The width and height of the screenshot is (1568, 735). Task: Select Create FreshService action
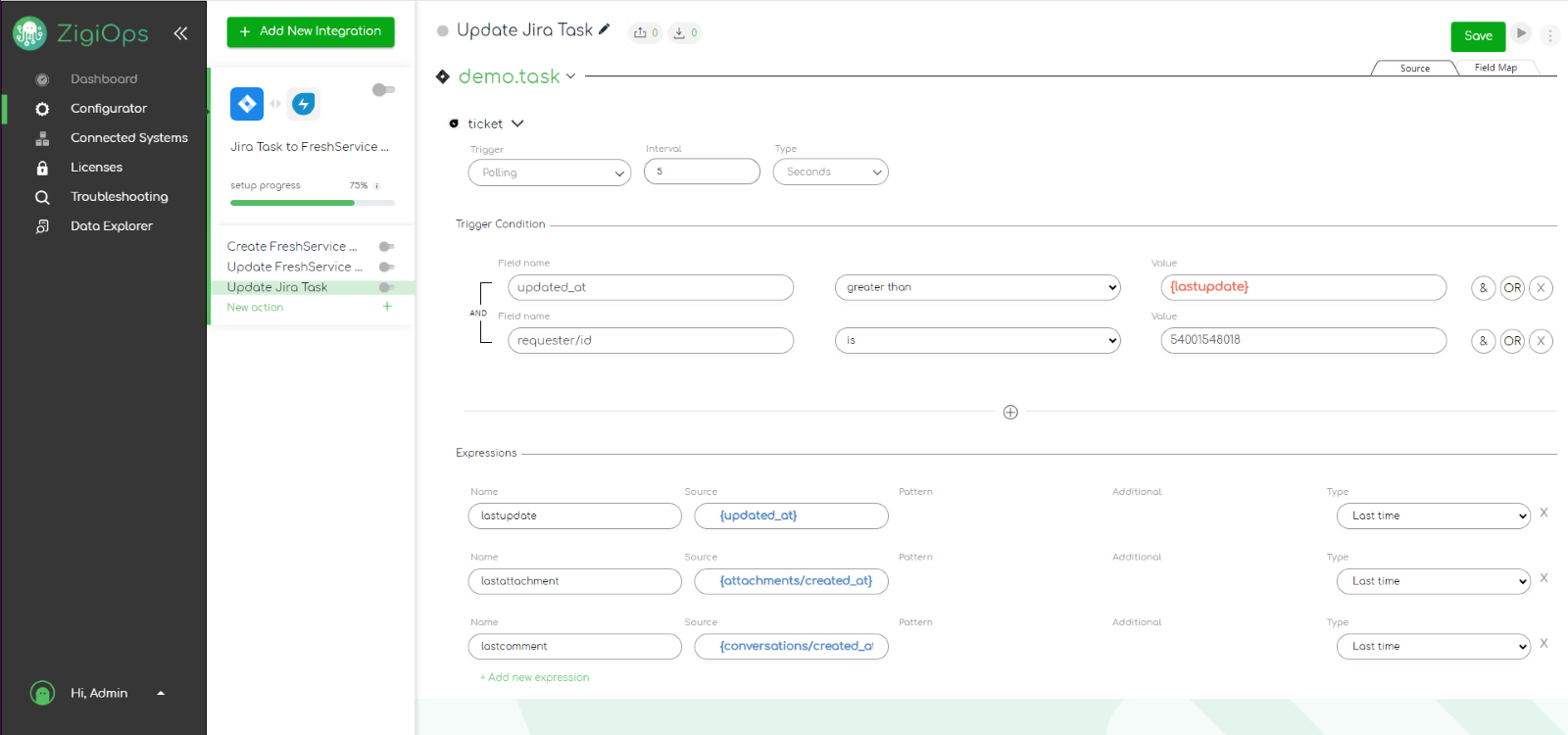point(292,247)
